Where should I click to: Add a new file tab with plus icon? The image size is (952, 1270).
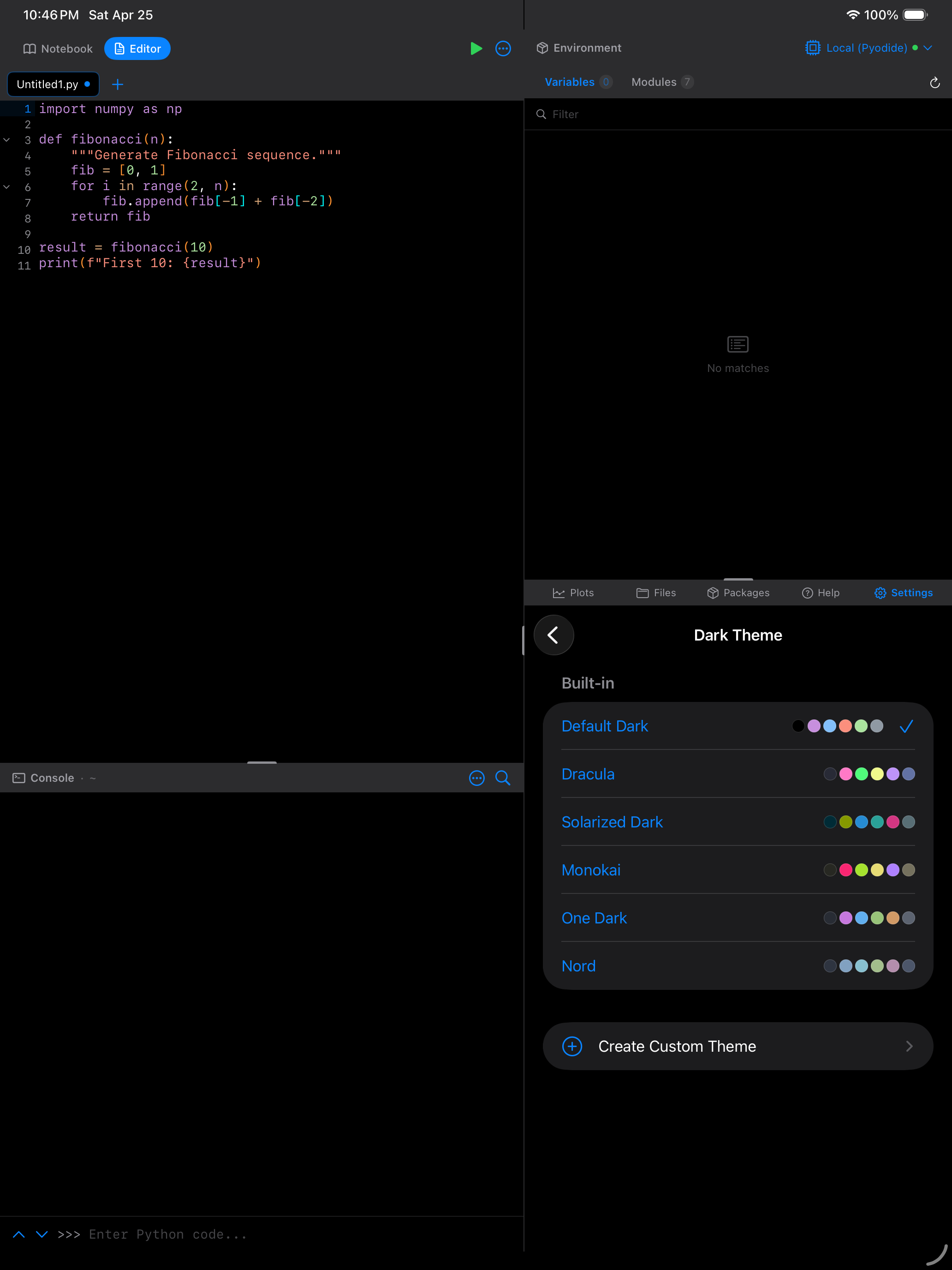pyautogui.click(x=118, y=84)
